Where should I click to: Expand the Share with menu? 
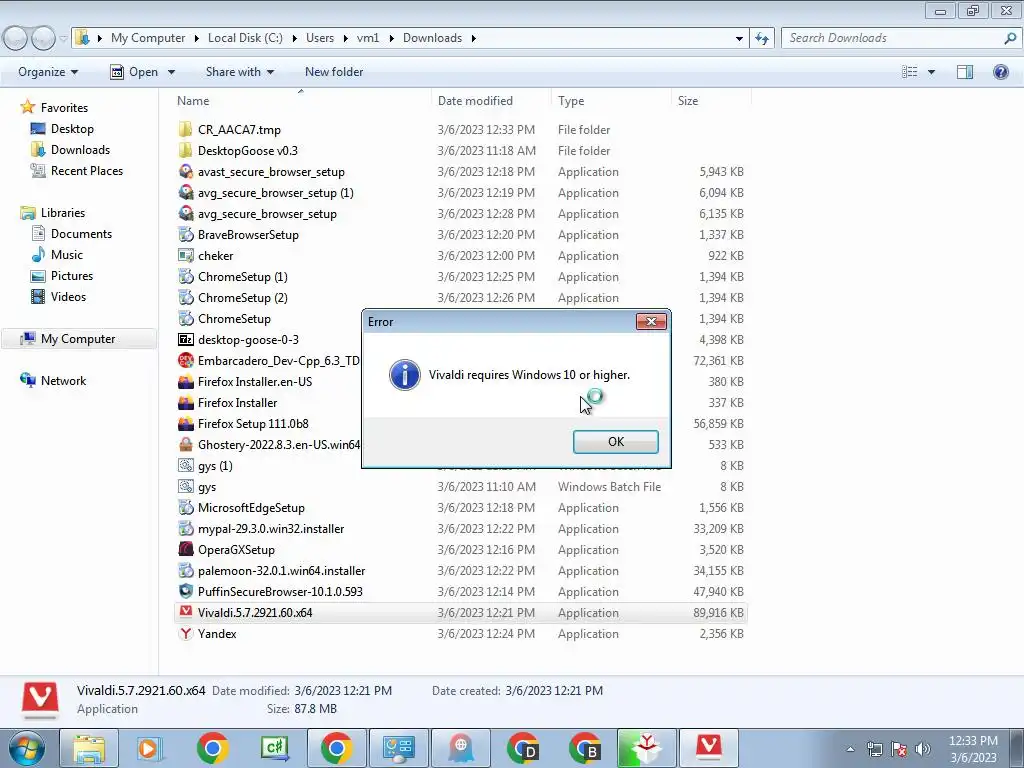[240, 72]
